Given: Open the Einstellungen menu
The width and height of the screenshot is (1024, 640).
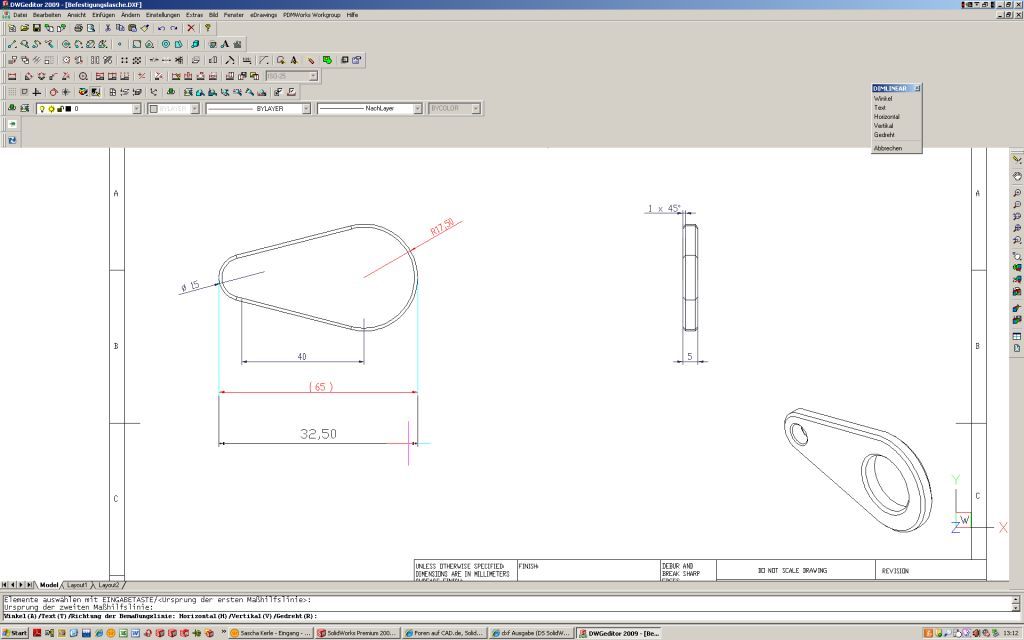Looking at the screenshot, I should pos(163,14).
